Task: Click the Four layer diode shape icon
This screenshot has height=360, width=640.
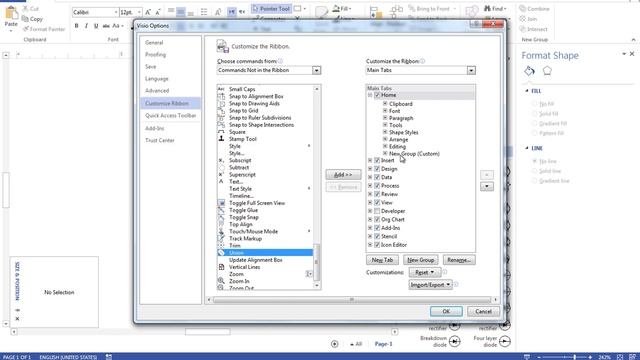Action: [505, 341]
